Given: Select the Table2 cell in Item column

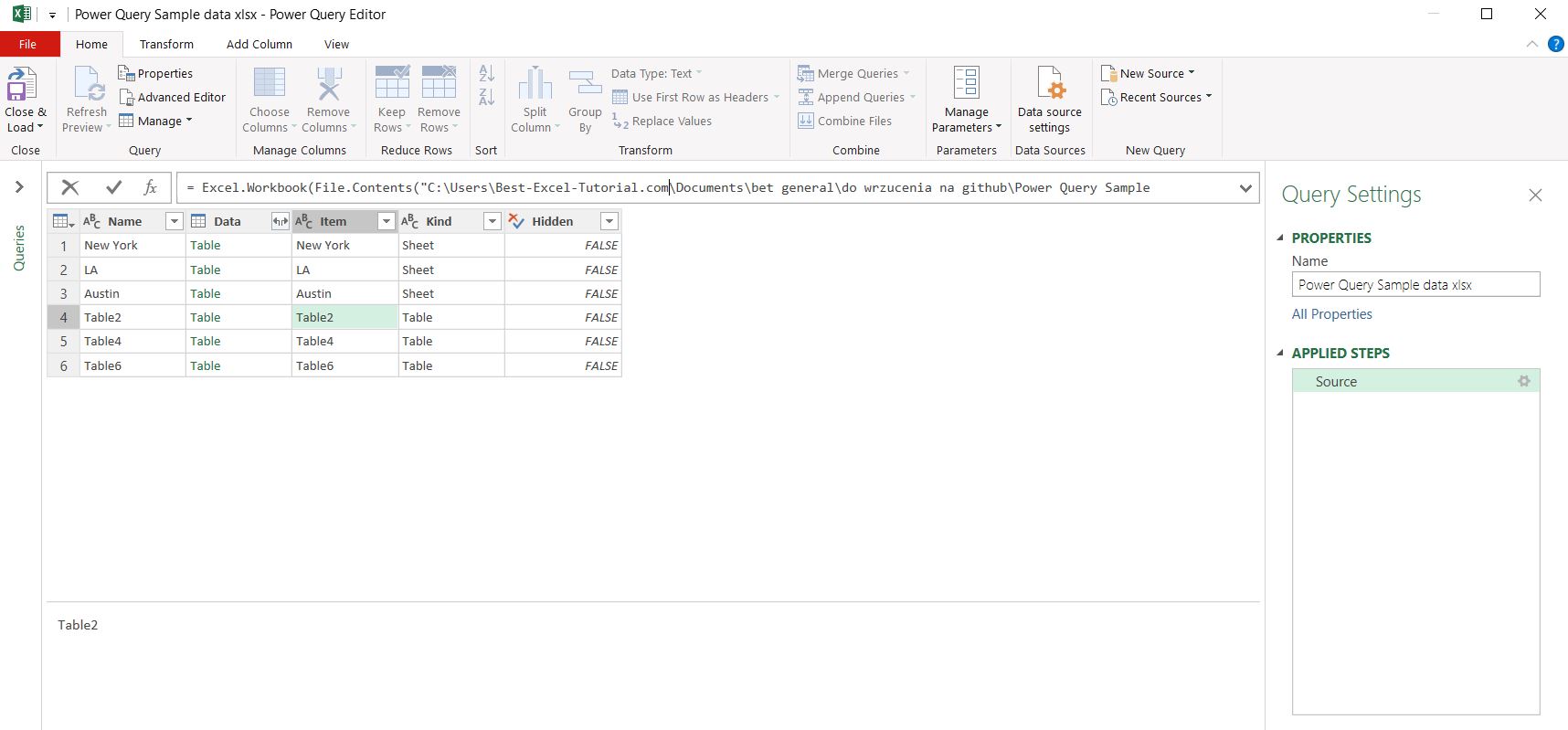Looking at the screenshot, I should pyautogui.click(x=345, y=317).
